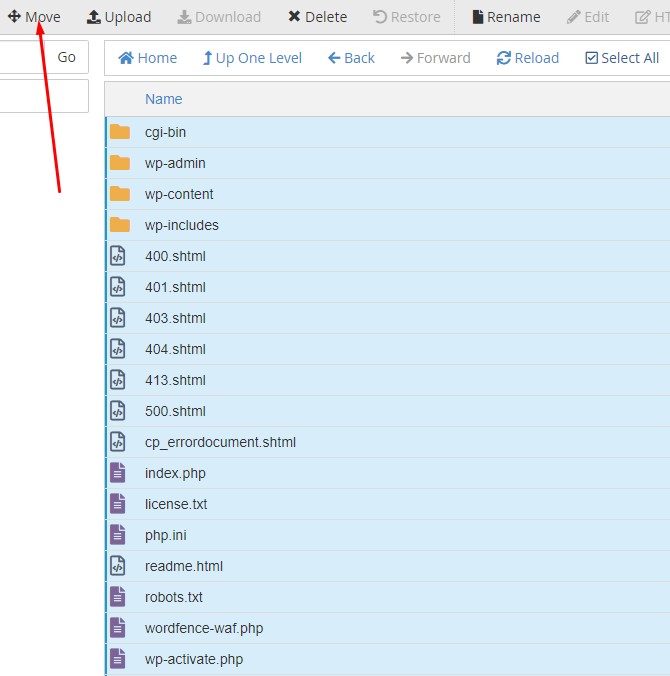The image size is (670, 676).
Task: Select the wp-activate.php file name
Action: tap(194, 660)
